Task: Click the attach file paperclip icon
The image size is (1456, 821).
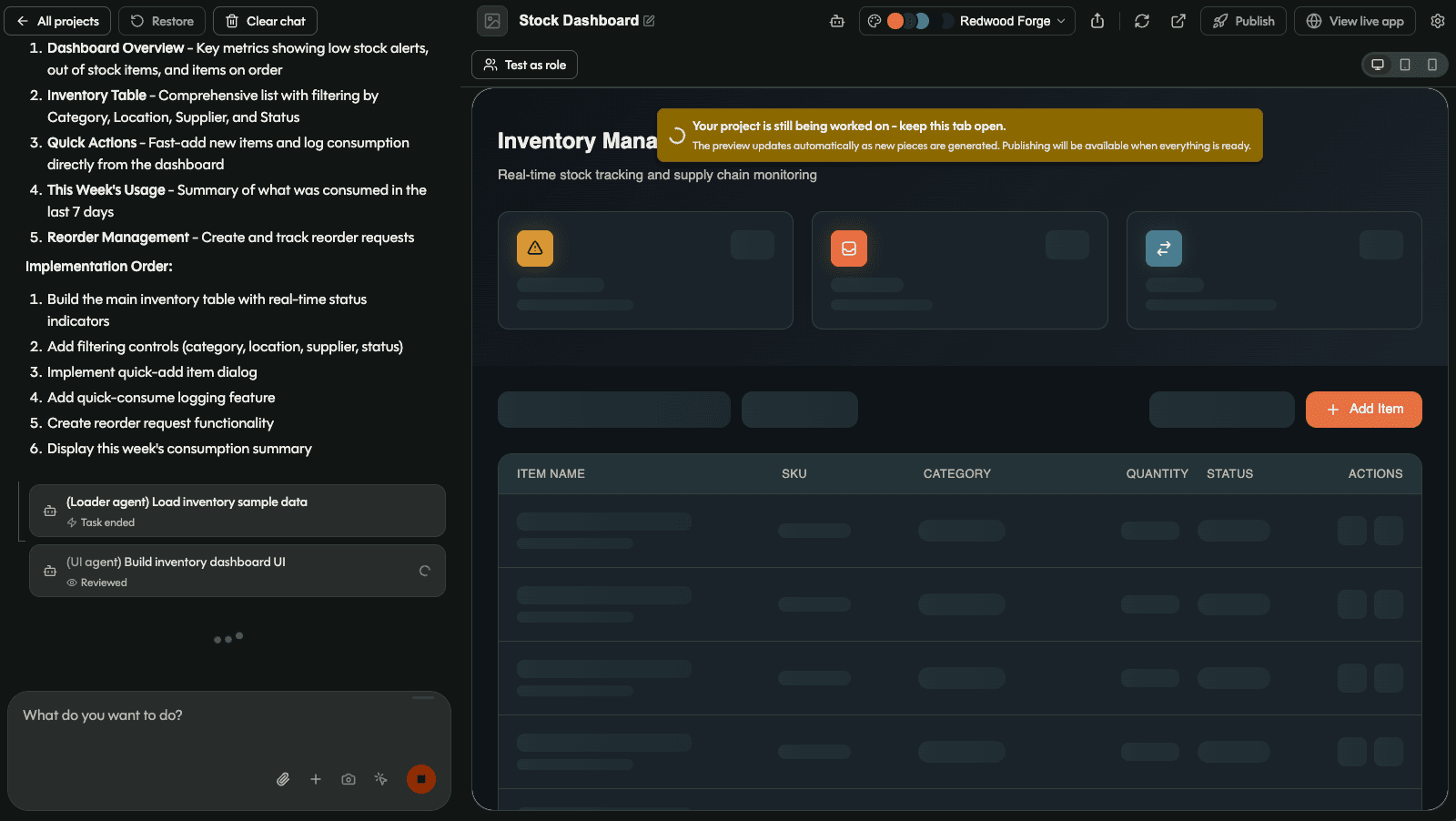Action: tap(283, 779)
